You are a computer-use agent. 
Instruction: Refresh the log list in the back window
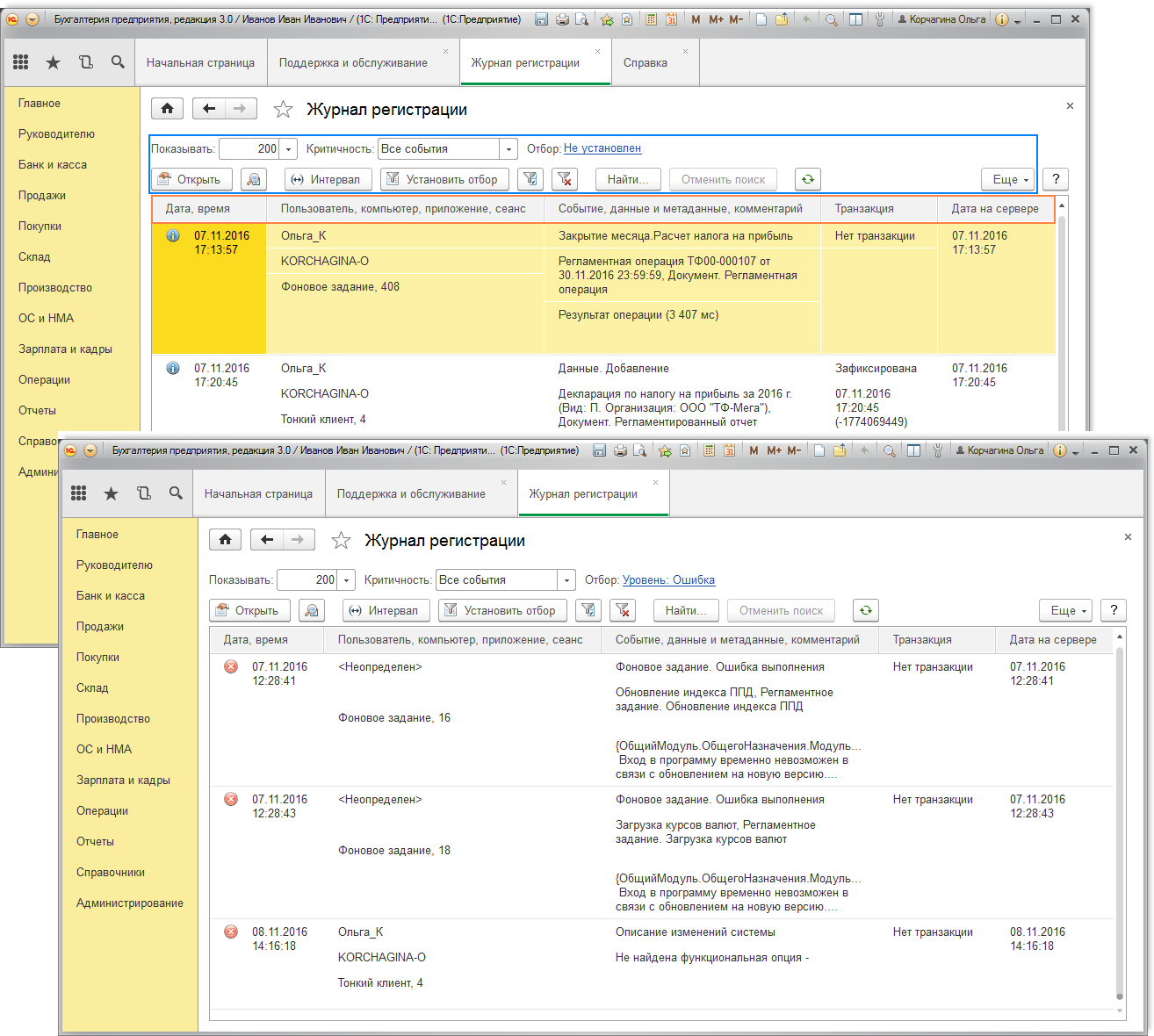point(808,179)
